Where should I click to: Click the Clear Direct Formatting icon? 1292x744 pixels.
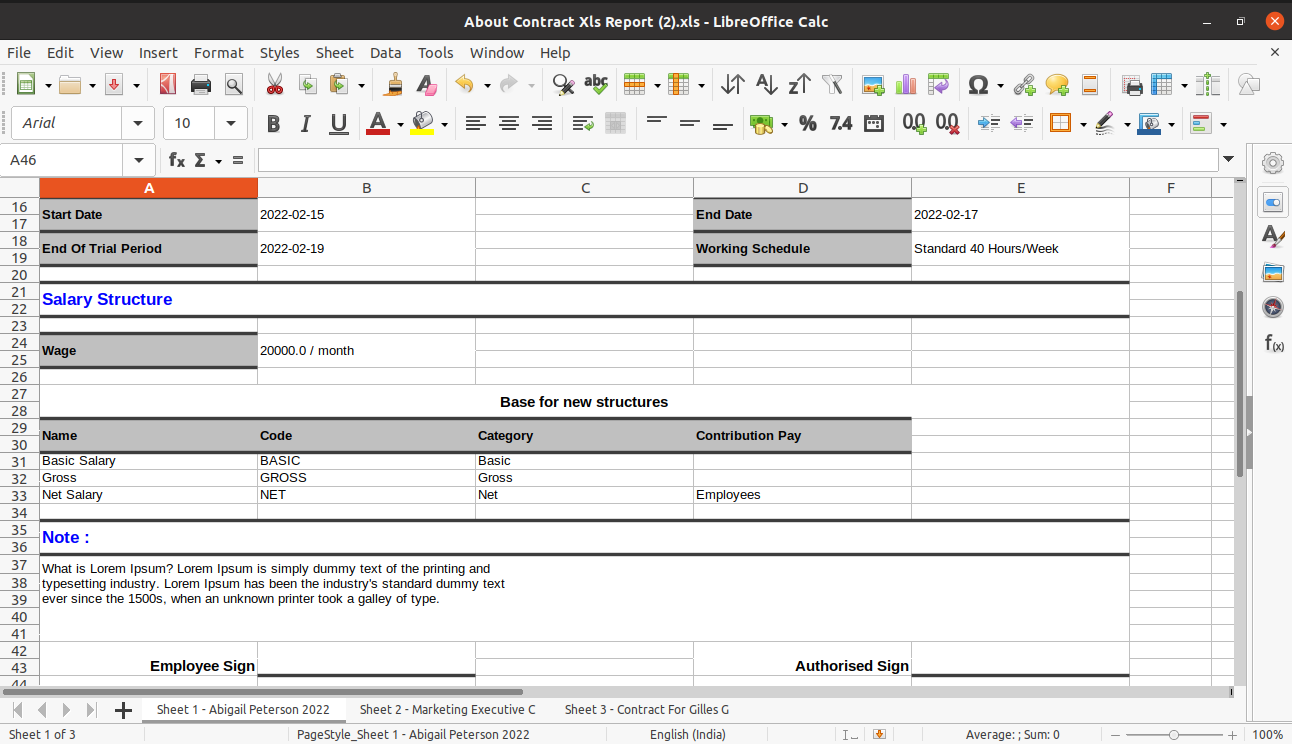pos(427,85)
